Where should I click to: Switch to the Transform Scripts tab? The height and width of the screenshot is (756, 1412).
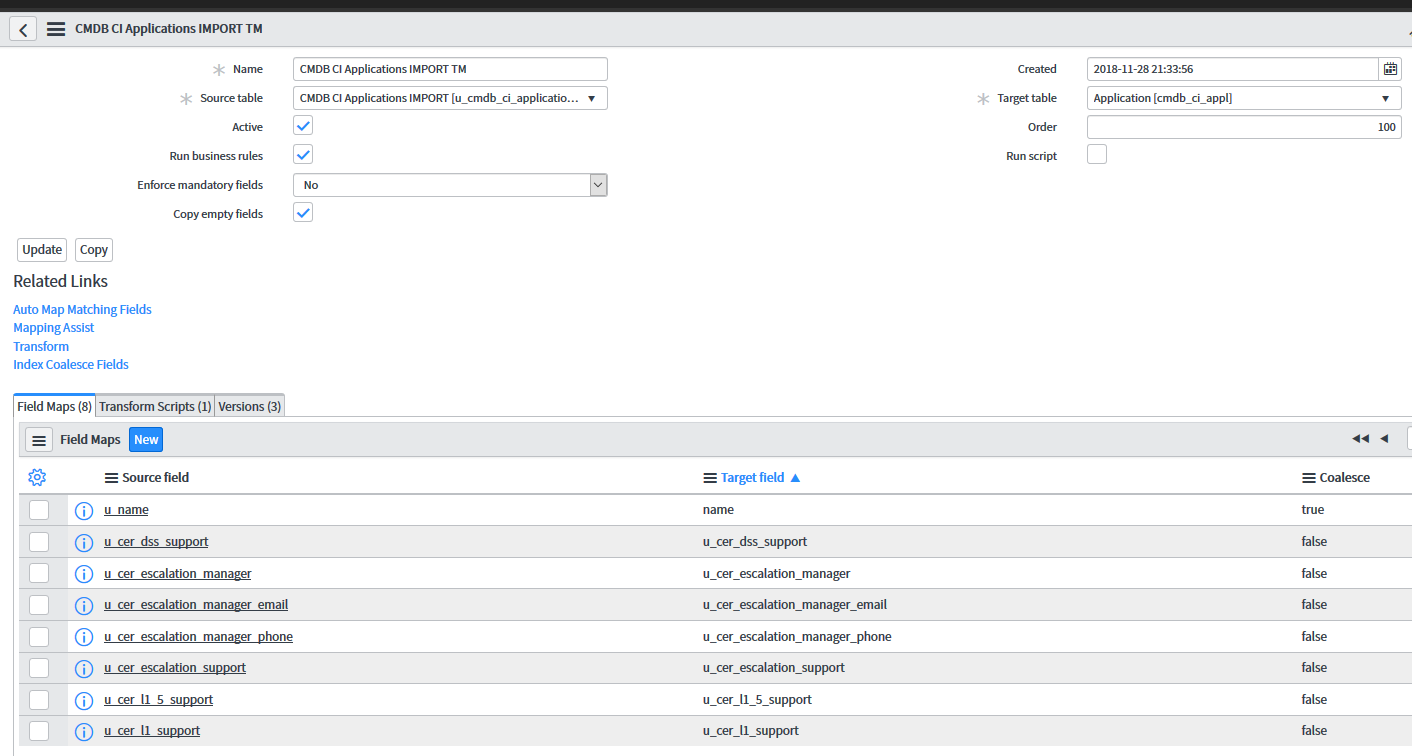(x=155, y=407)
